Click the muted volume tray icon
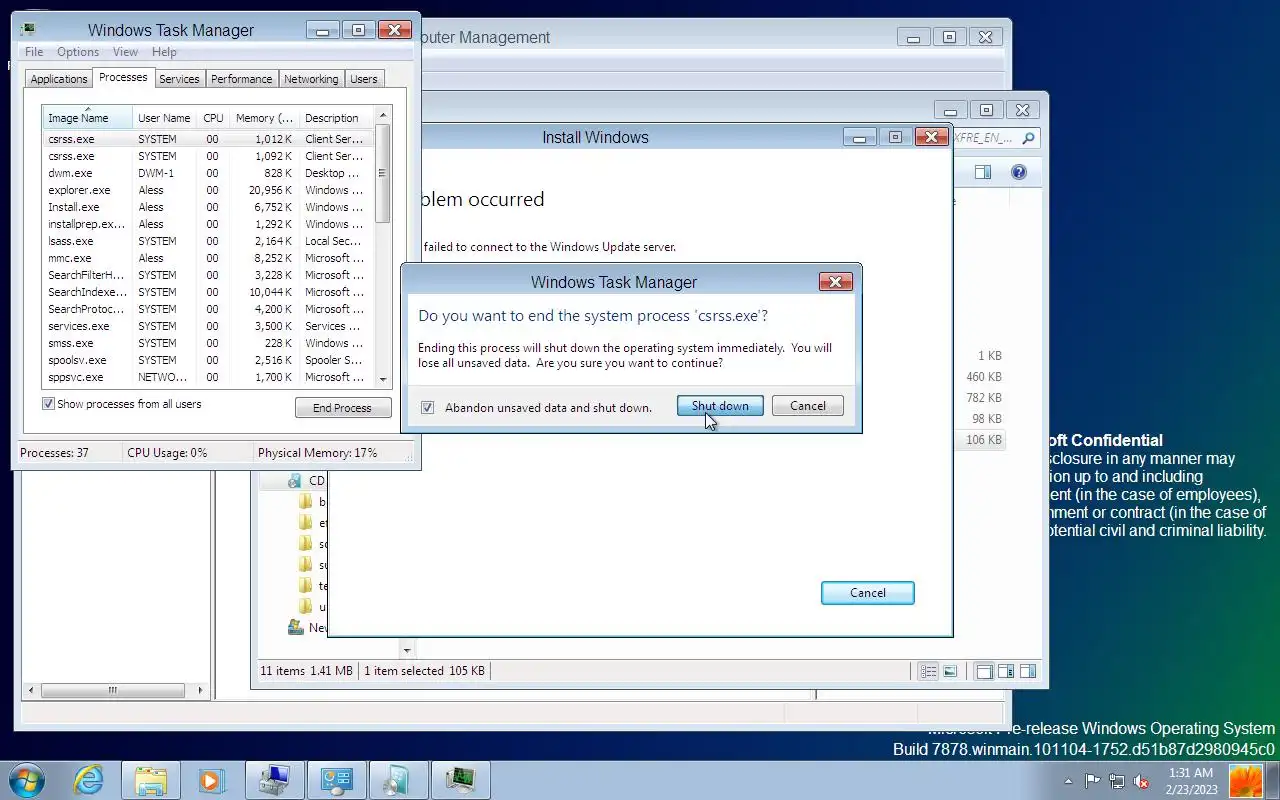This screenshot has height=800, width=1280. pos(1140,781)
